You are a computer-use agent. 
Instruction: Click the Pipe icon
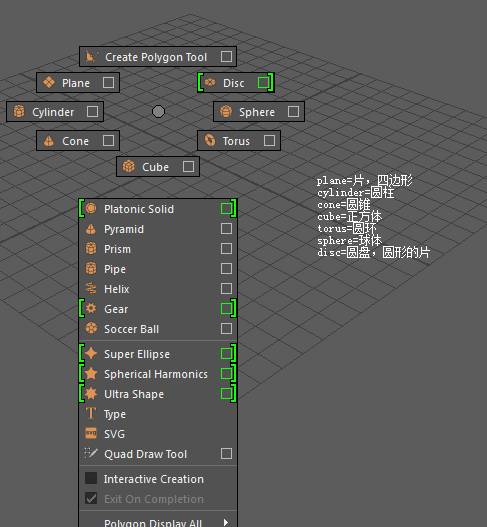click(91, 269)
